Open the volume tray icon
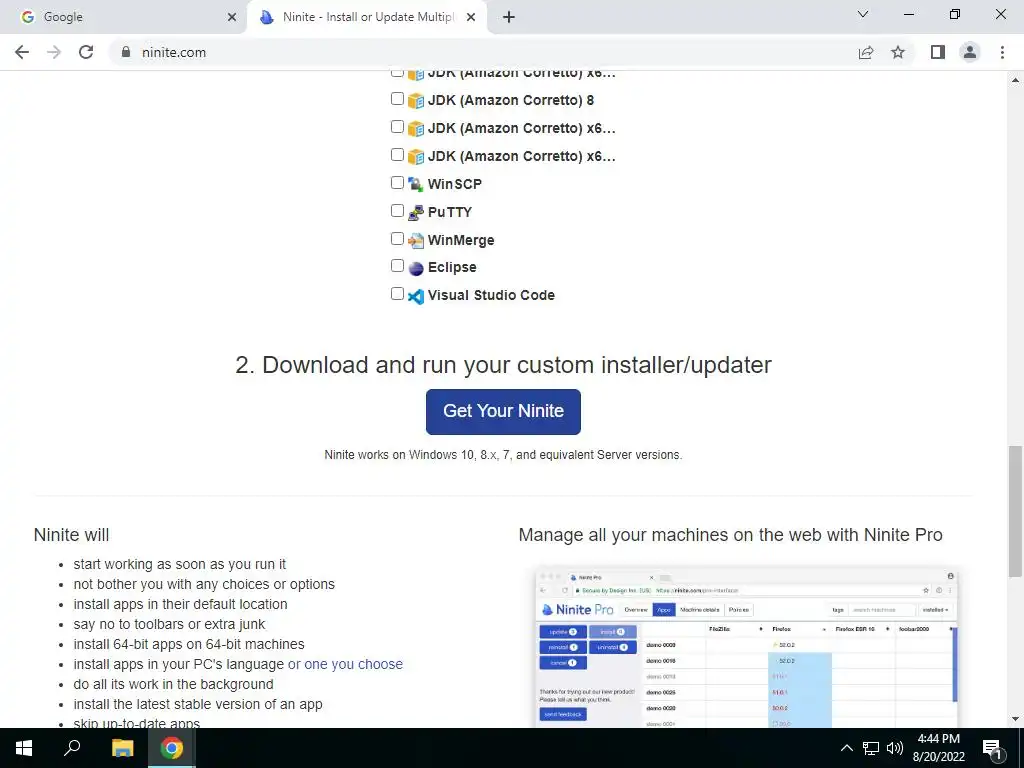The width and height of the screenshot is (1024, 768). (x=895, y=748)
